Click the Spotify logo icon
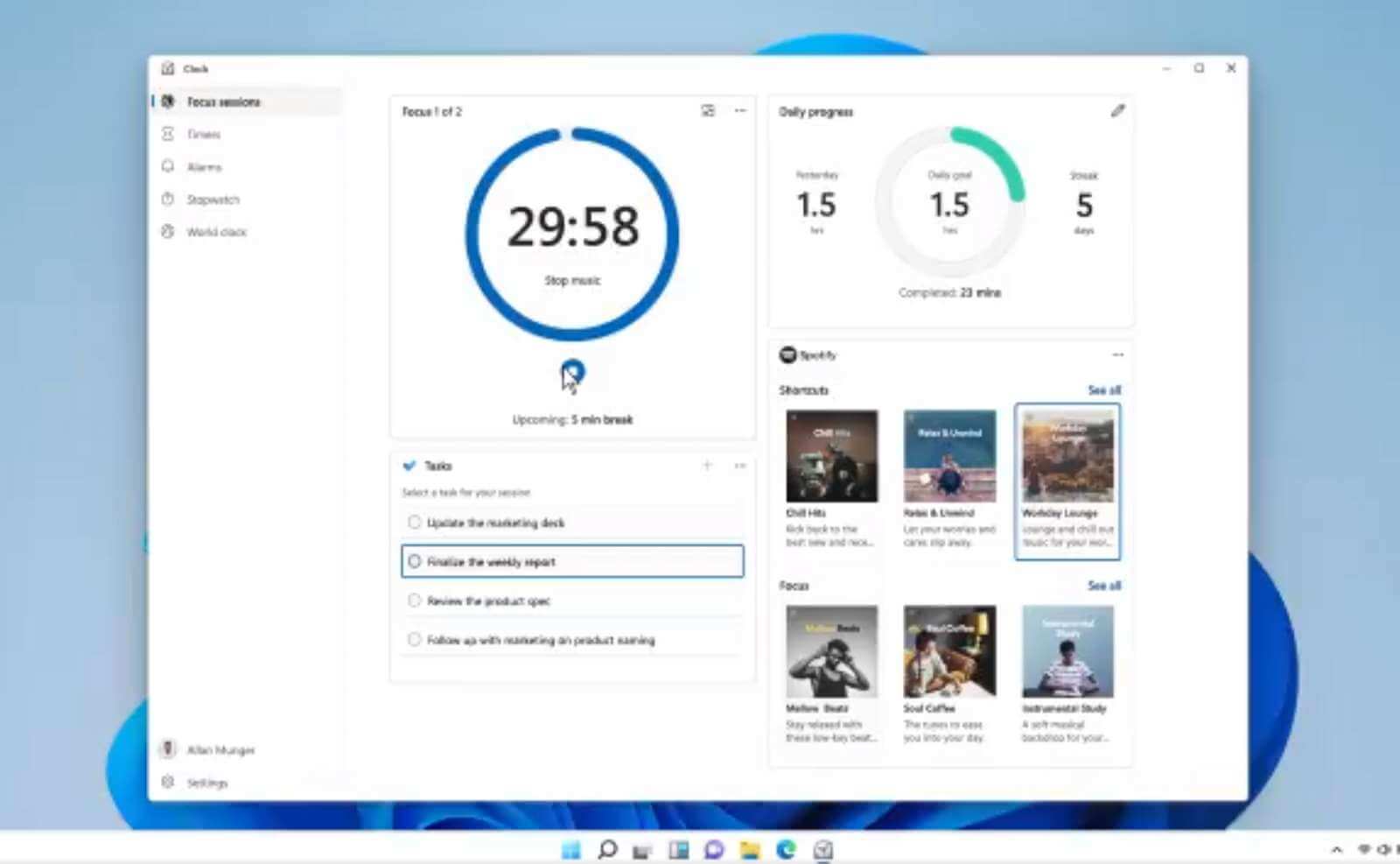Viewport: 1400px width, 864px height. pyautogui.click(x=787, y=355)
